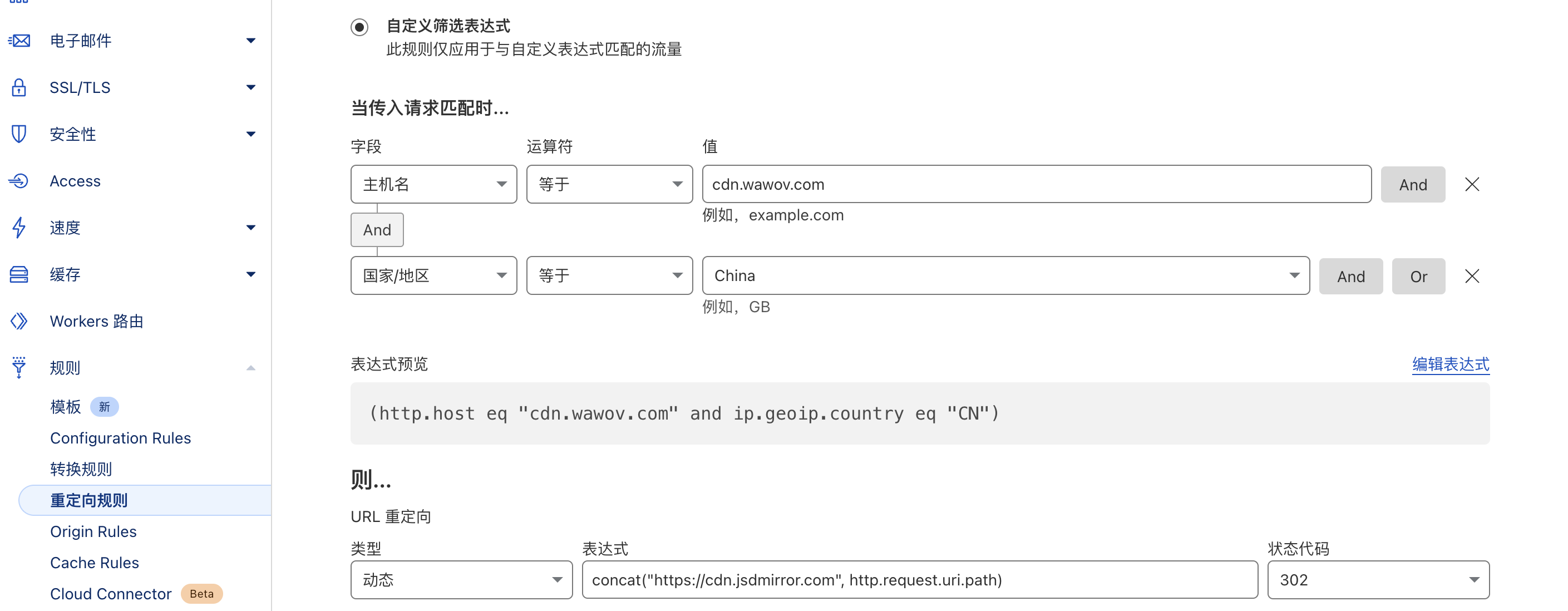The width and height of the screenshot is (1568, 611).
Task: Delete the China country condition row
Action: tap(1472, 277)
